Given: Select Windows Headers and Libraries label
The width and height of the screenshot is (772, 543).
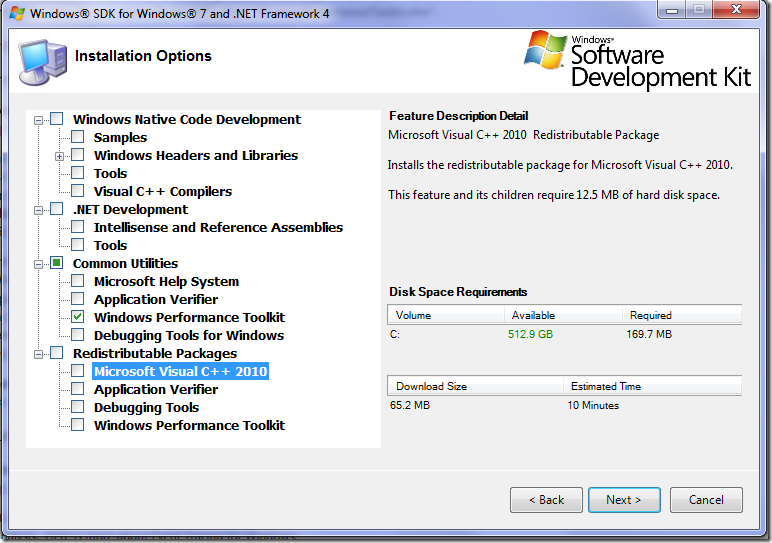Looking at the screenshot, I should click(x=196, y=156).
